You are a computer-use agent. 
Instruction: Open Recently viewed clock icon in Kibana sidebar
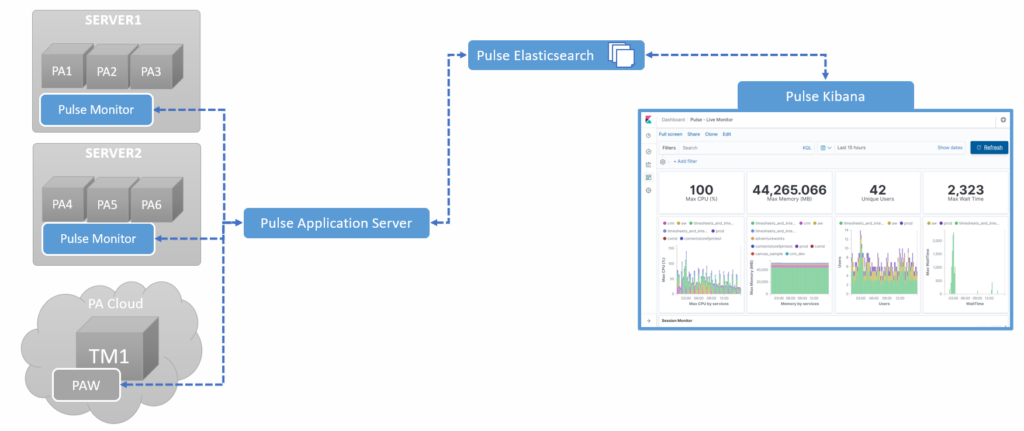[x=648, y=136]
